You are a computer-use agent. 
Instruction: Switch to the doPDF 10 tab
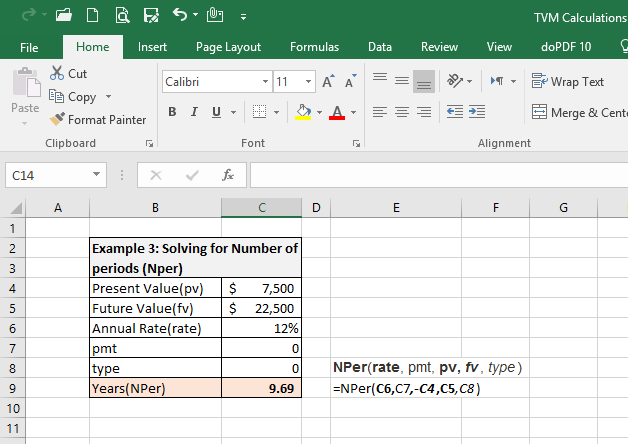566,47
